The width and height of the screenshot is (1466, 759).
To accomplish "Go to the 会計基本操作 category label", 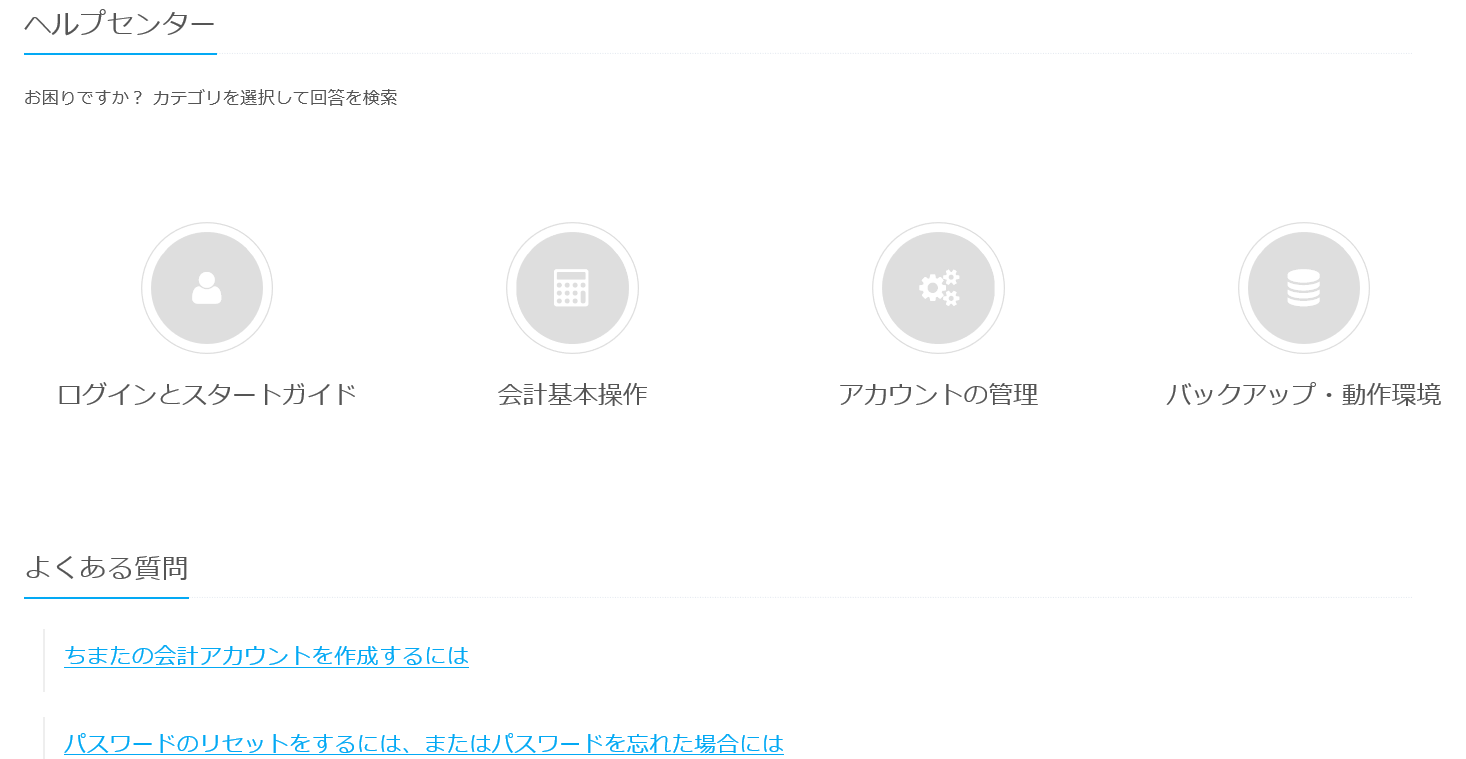I will pos(572,394).
